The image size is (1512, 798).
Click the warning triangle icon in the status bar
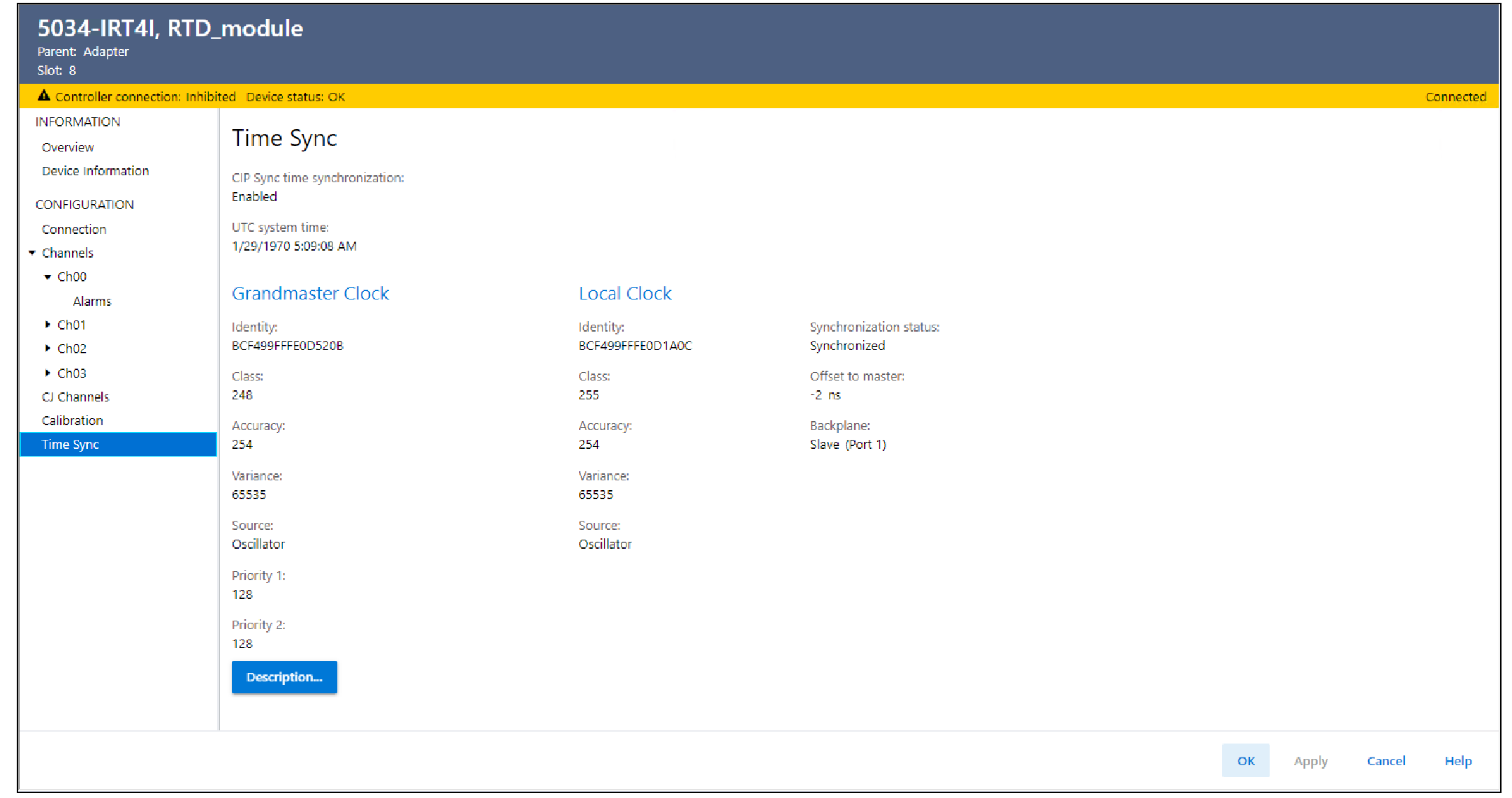pyautogui.click(x=44, y=96)
